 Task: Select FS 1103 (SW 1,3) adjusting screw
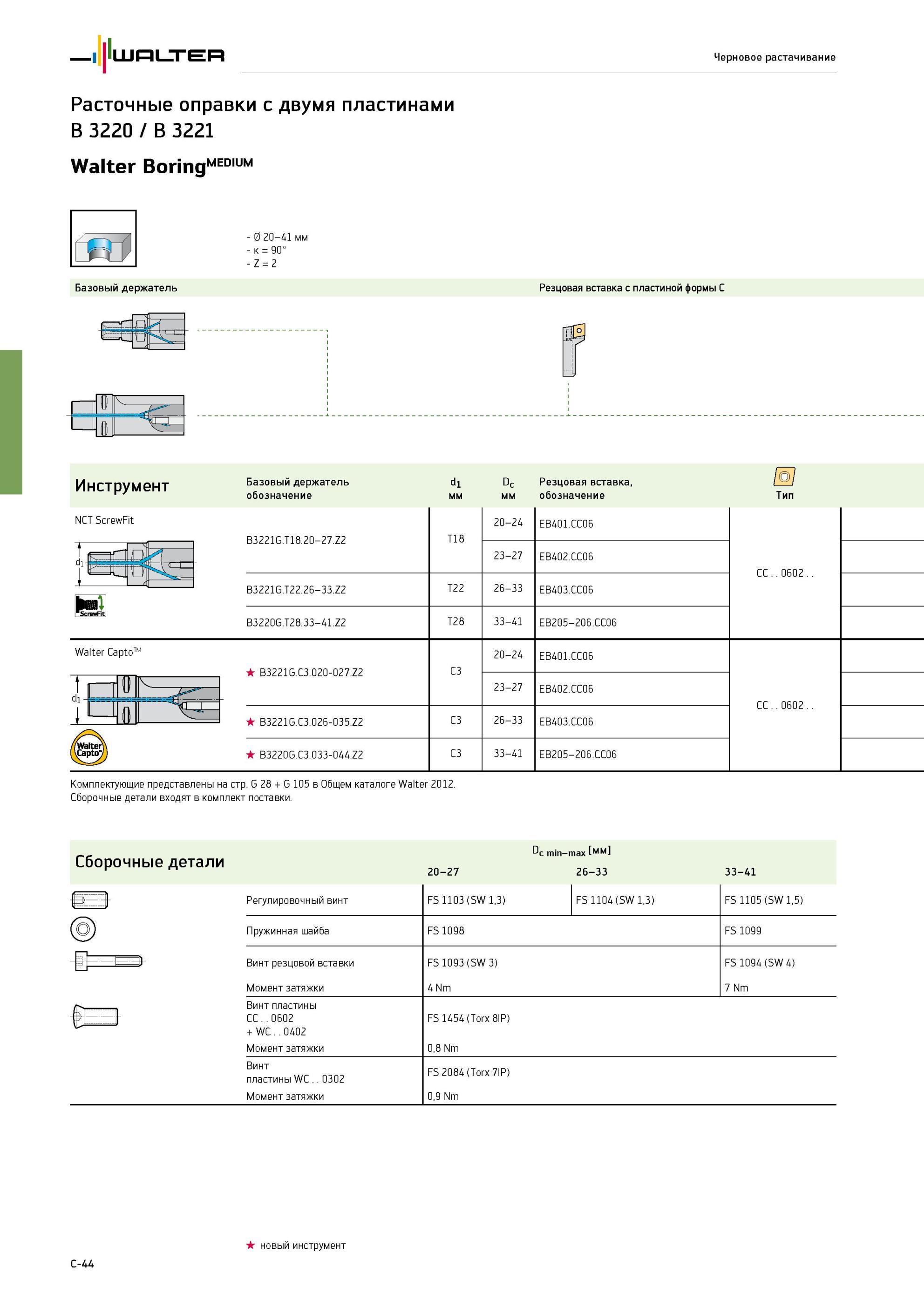coord(466,900)
